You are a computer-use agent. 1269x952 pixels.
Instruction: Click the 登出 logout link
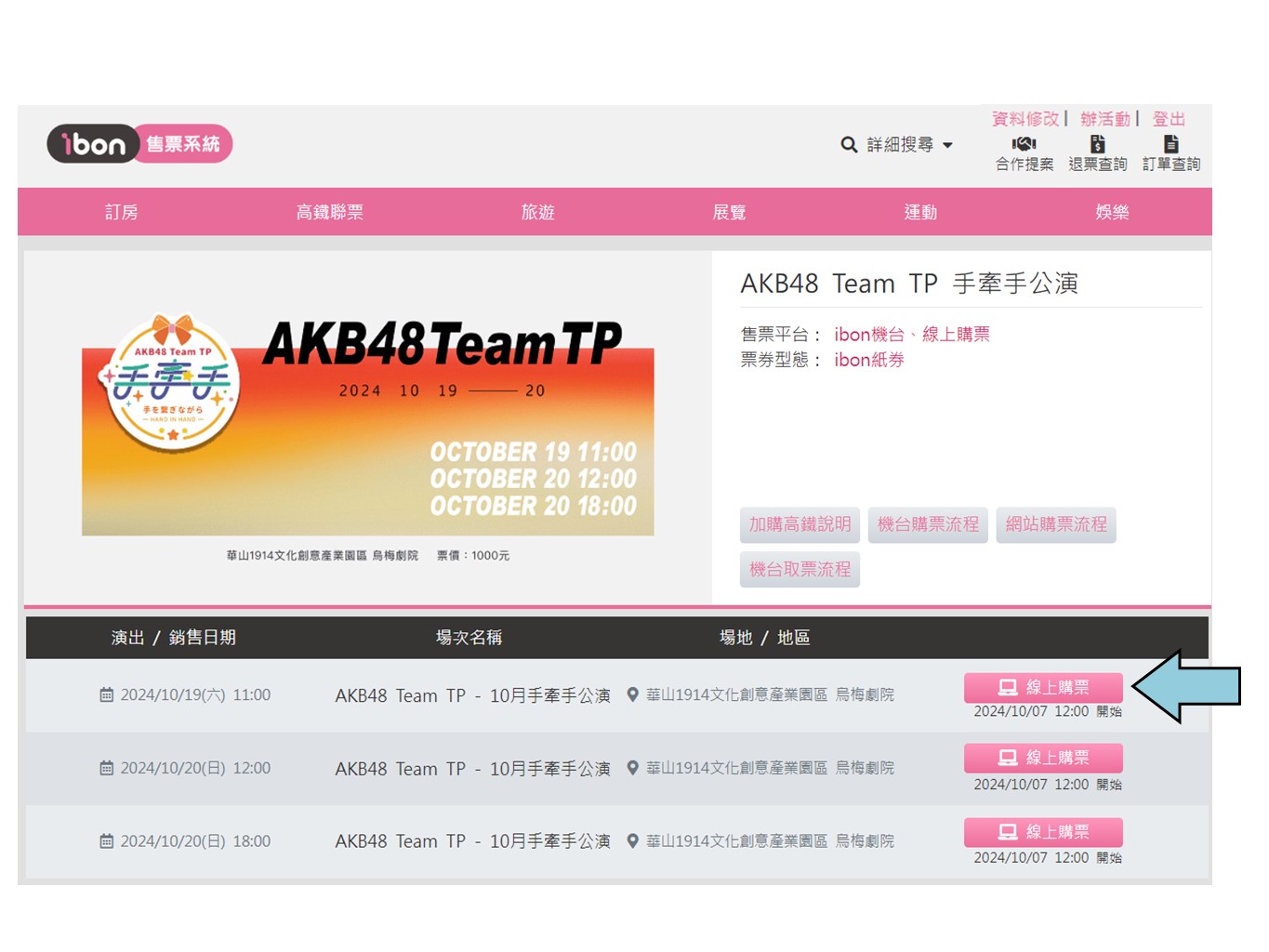[x=1169, y=119]
